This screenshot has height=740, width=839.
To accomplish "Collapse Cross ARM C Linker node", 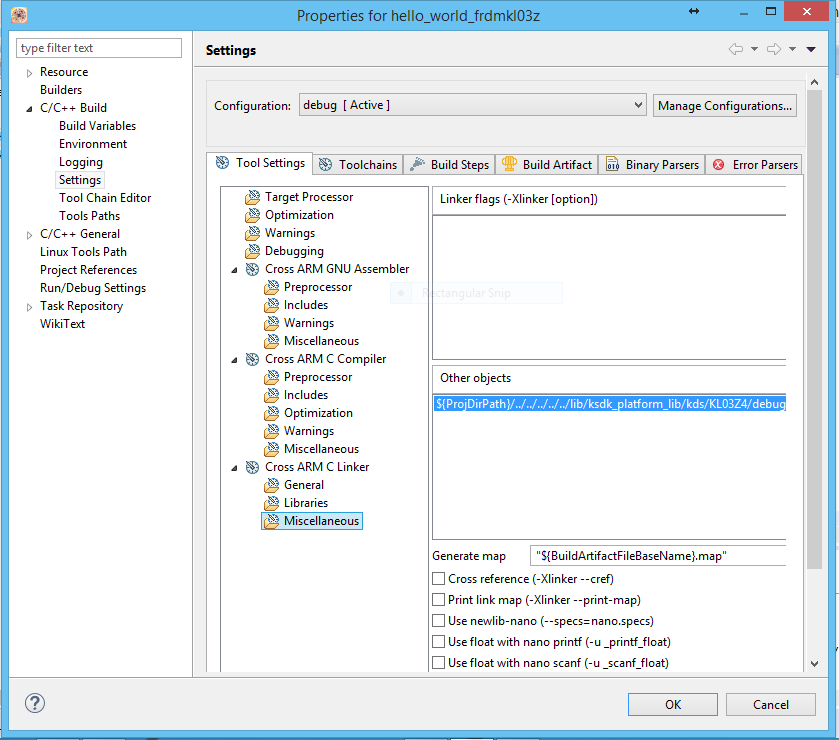I will point(234,468).
